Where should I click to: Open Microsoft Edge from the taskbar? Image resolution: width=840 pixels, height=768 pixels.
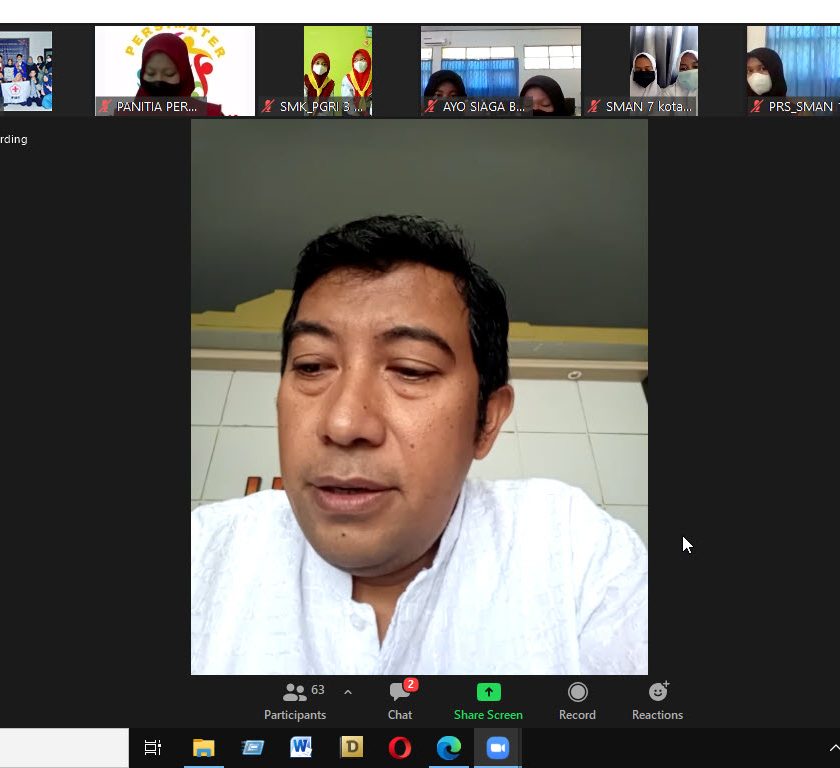pyautogui.click(x=448, y=747)
